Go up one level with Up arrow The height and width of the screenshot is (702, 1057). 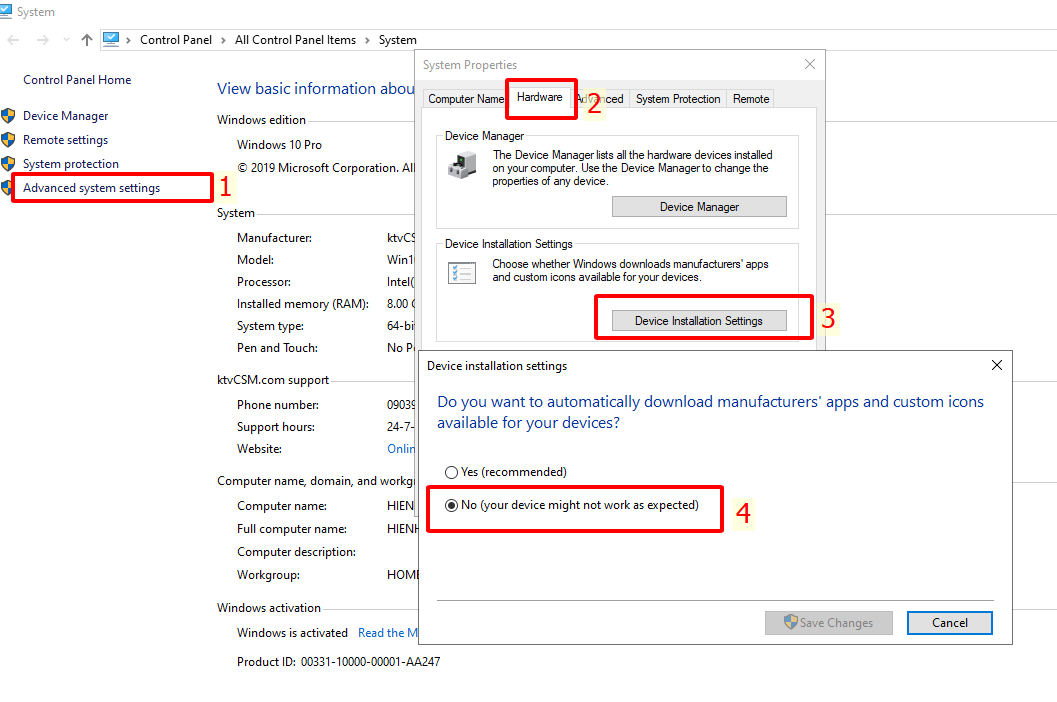pos(86,40)
